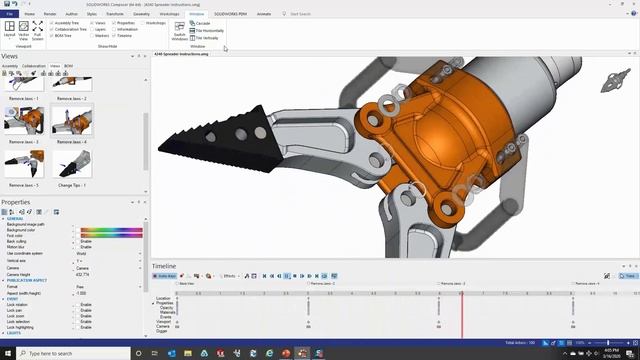Click the Start Search field
The image size is (640, 360).
(x=300, y=14)
